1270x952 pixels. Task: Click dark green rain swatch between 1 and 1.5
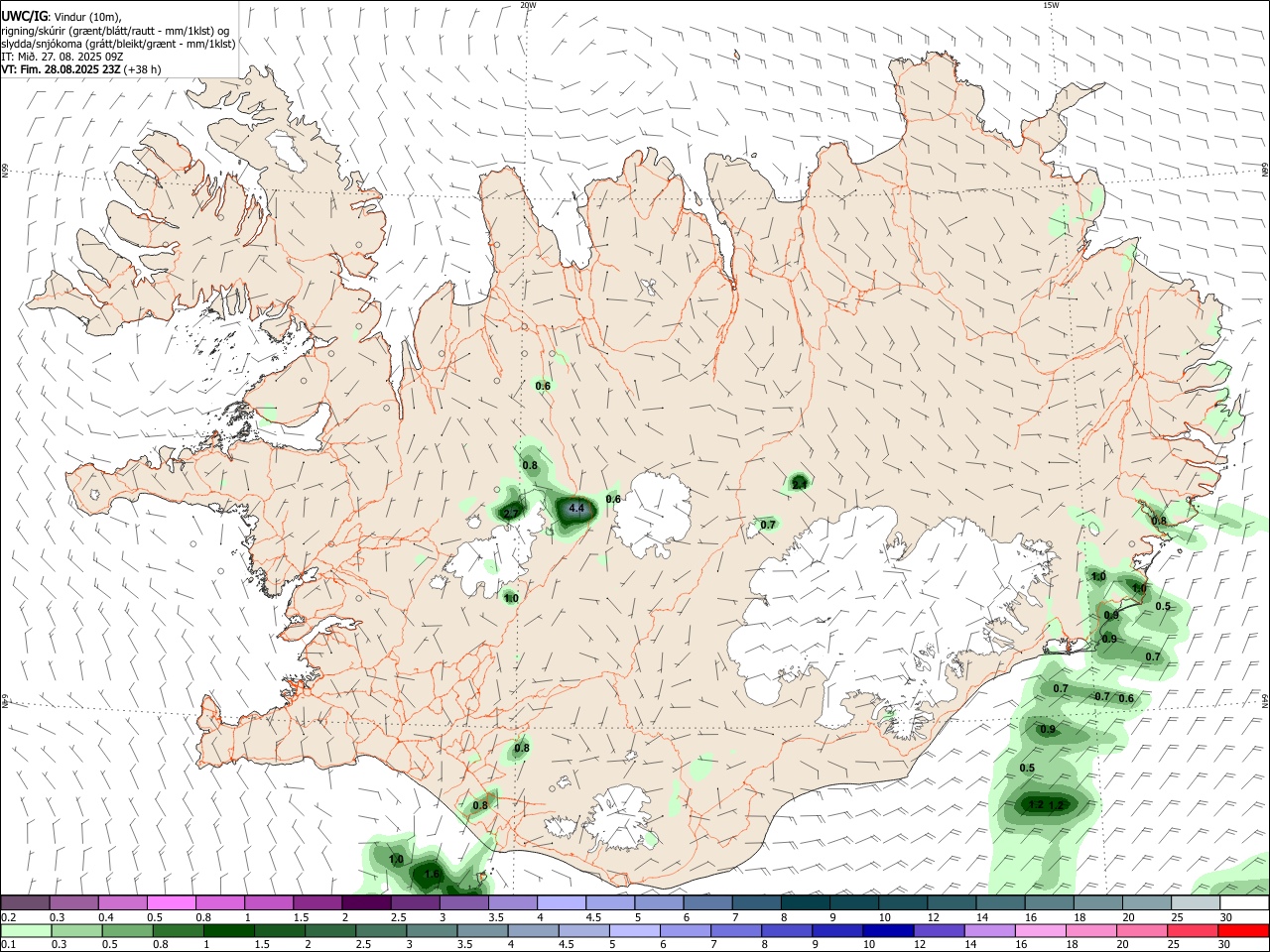point(228,931)
